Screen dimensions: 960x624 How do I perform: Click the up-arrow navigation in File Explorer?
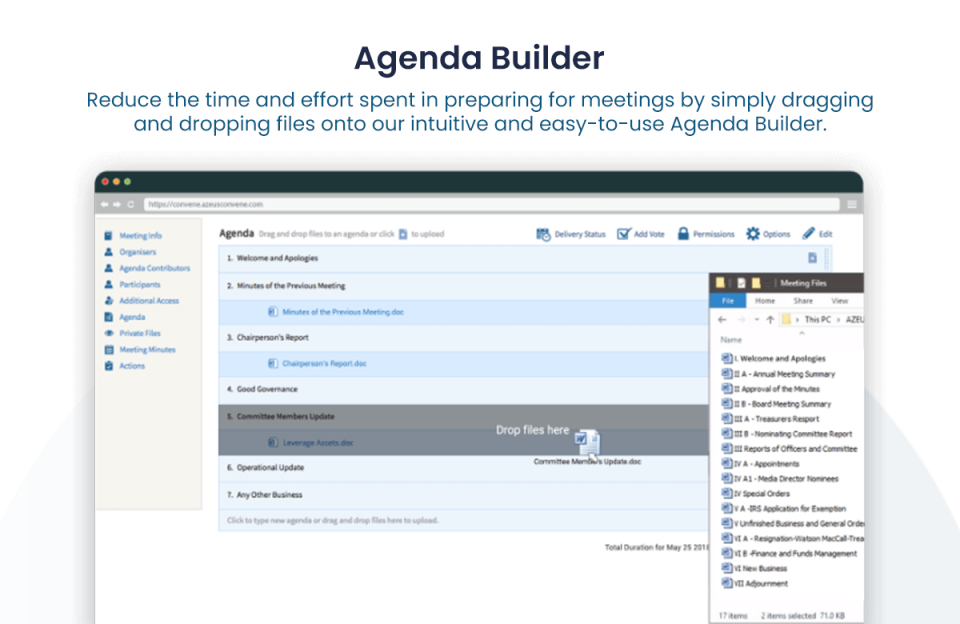click(769, 320)
